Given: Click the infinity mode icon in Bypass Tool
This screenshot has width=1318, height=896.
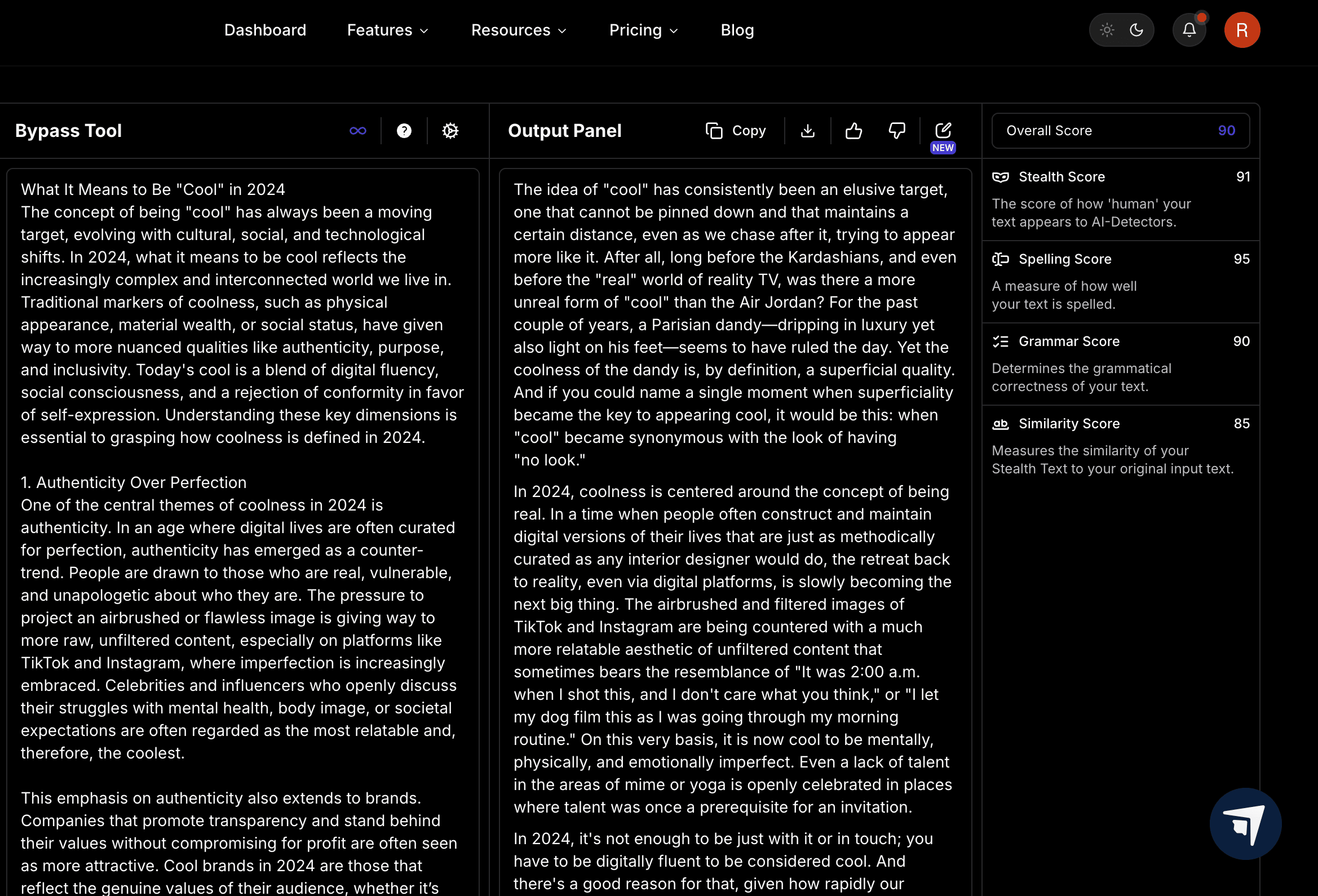Looking at the screenshot, I should click(x=358, y=131).
